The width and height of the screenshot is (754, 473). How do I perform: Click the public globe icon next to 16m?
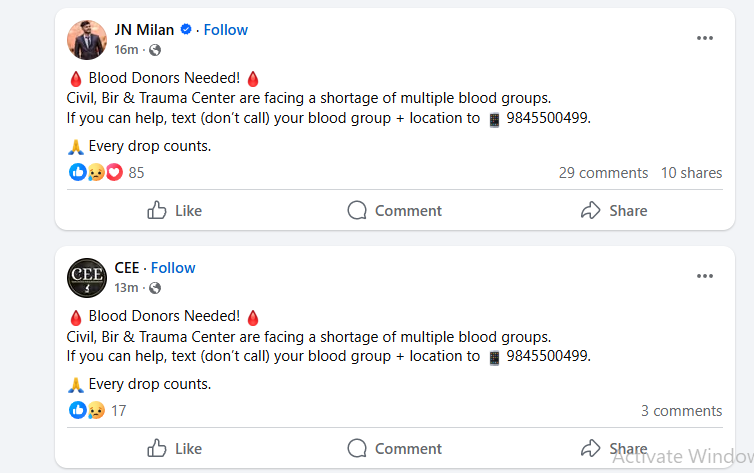[x=155, y=50]
